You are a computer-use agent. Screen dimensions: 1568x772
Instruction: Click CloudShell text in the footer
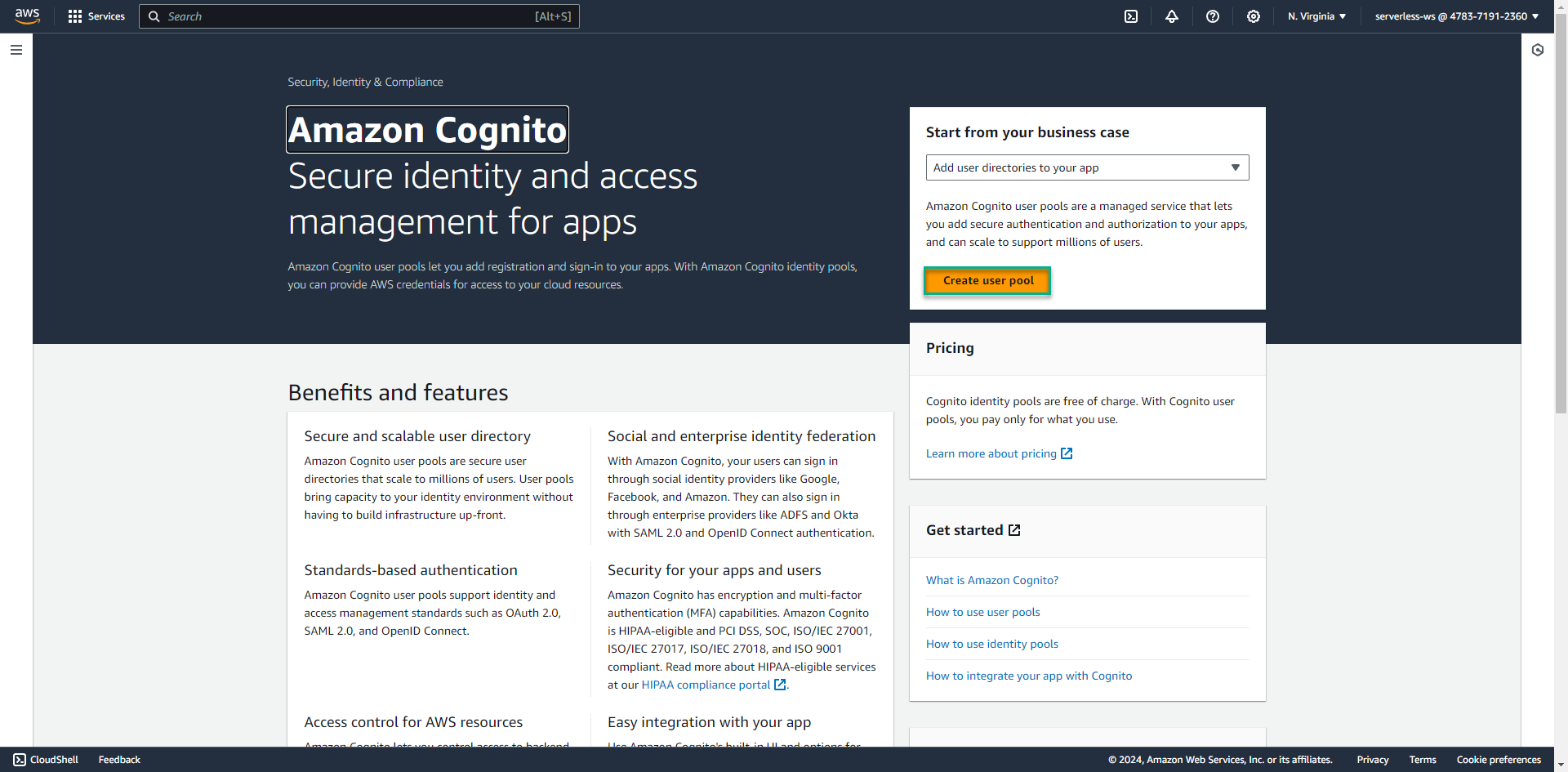click(54, 760)
